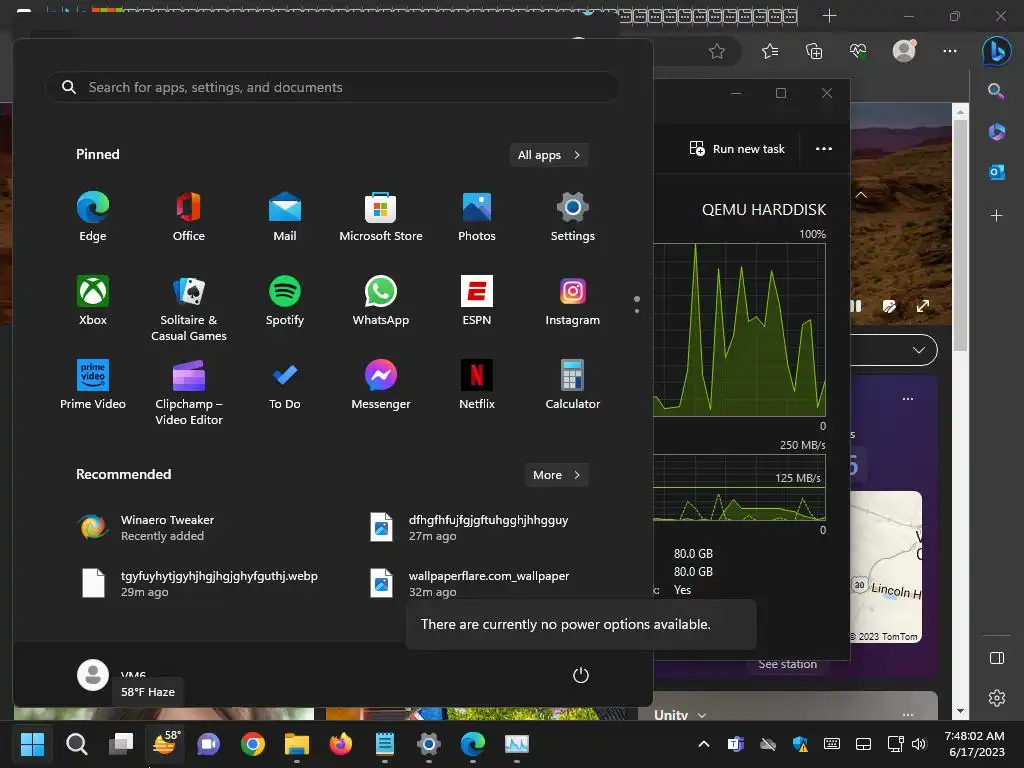Open Favorites list in Edge toolbar
The height and width of the screenshot is (768, 1024).
point(770,51)
